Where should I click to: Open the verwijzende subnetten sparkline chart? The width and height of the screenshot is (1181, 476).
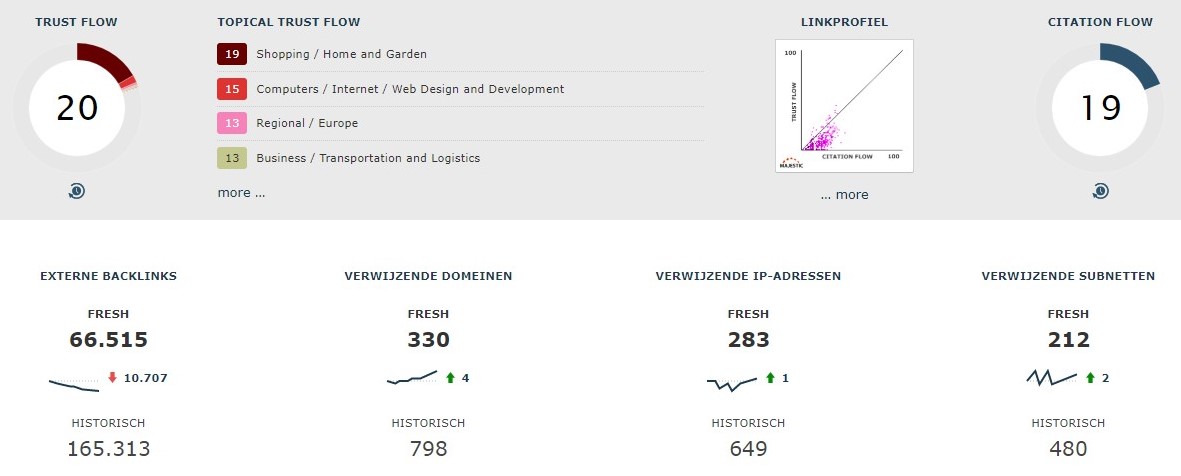point(1051,377)
